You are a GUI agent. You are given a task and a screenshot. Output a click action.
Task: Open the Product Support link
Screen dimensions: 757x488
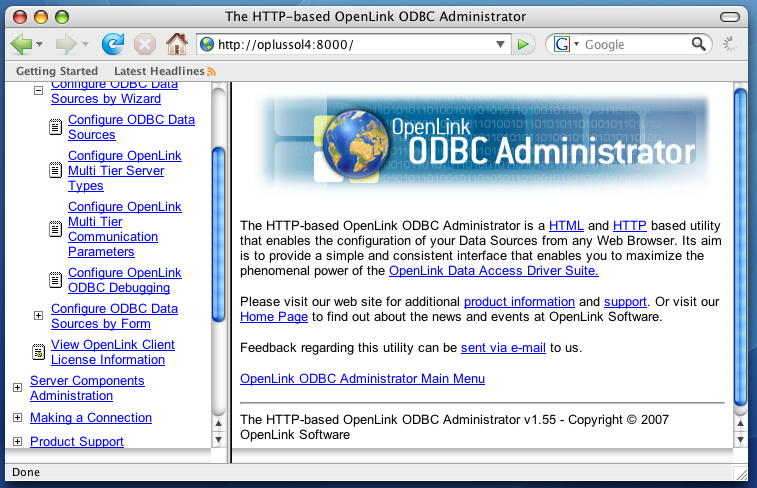(x=77, y=441)
